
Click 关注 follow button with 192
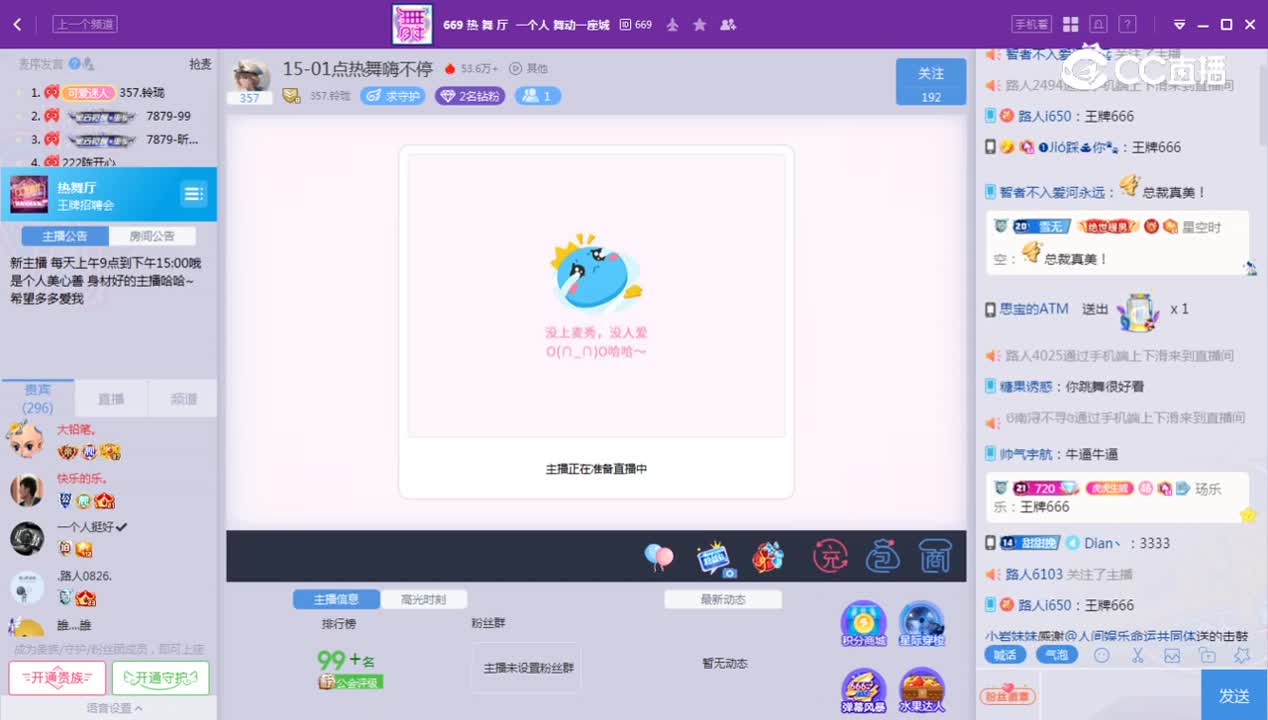click(x=931, y=82)
